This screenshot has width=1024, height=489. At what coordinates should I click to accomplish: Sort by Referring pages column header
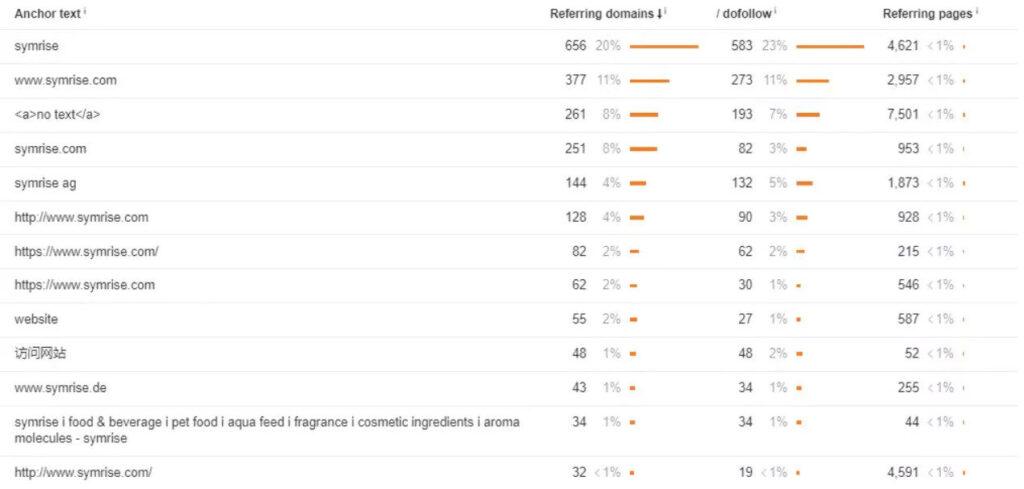tap(927, 14)
